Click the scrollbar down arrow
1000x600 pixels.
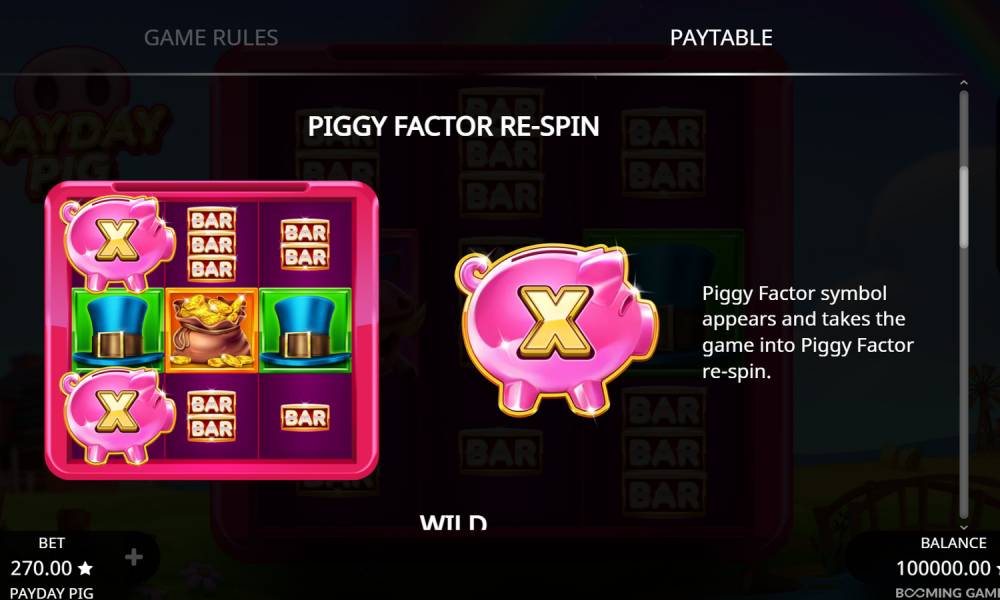coord(964,527)
